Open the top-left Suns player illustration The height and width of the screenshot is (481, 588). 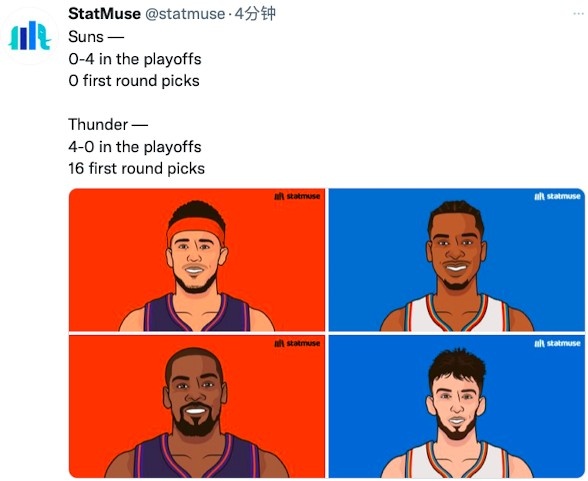coord(197,260)
